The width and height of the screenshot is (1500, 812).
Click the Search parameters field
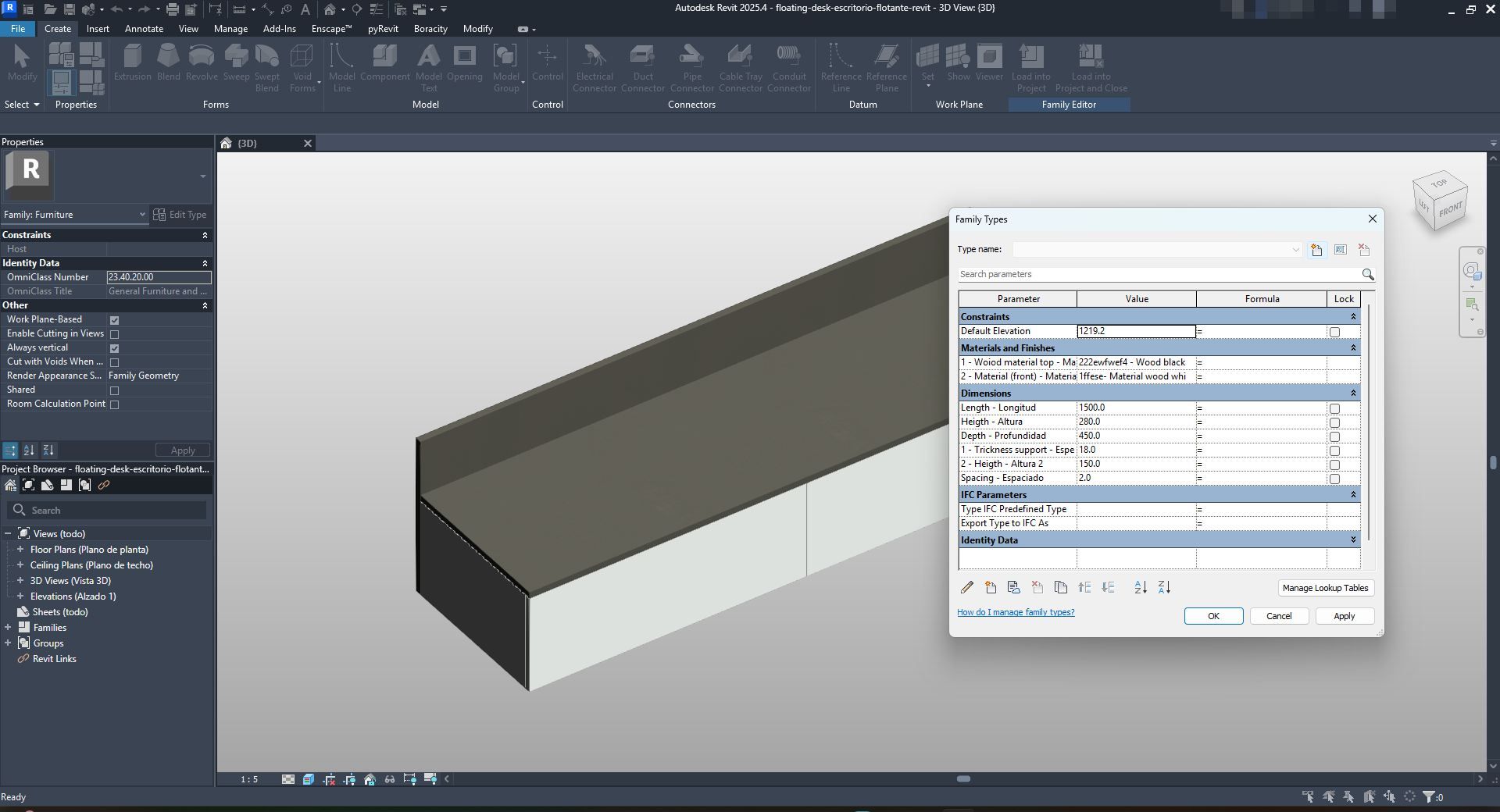[1159, 274]
